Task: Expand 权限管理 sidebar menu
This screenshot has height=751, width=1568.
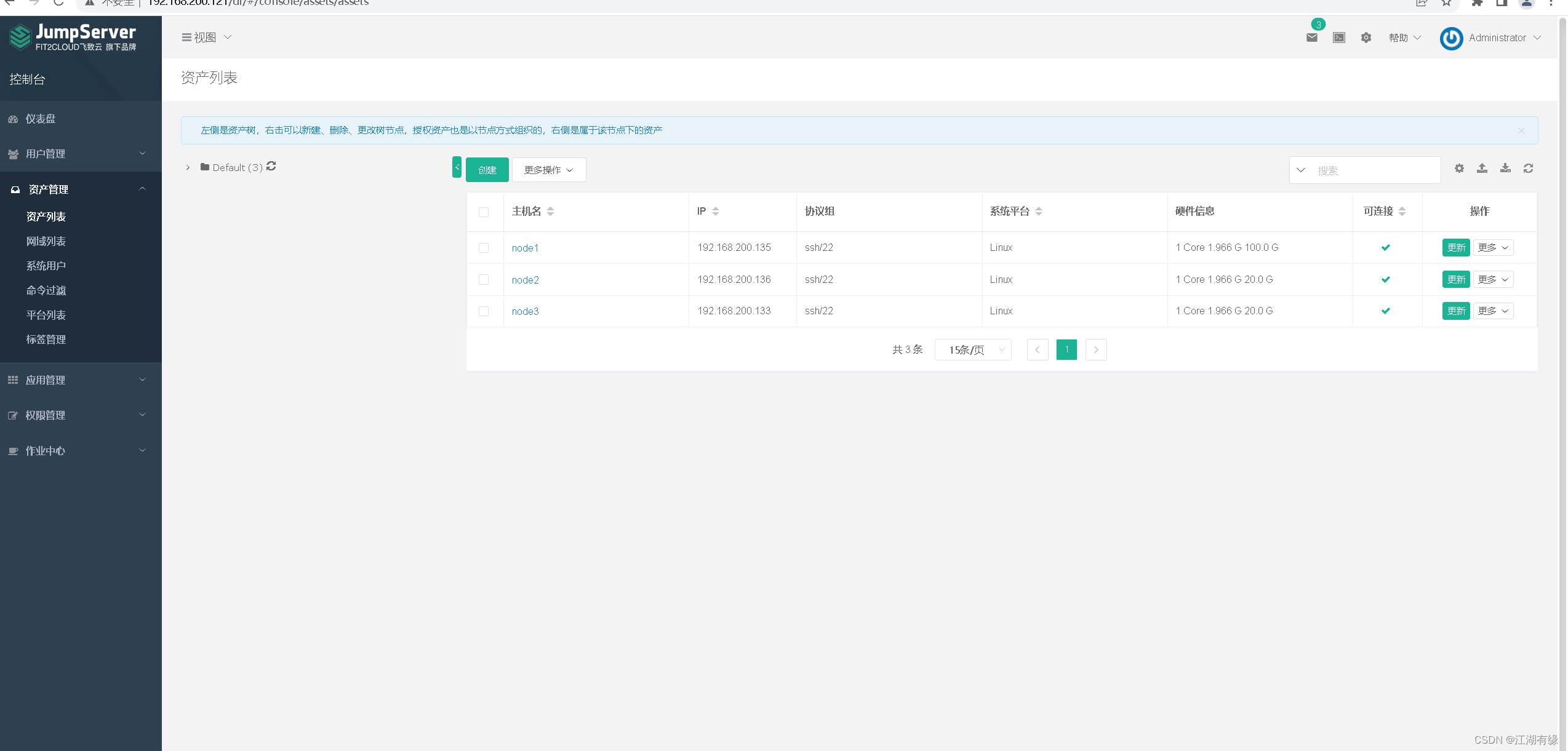Action: (81, 415)
